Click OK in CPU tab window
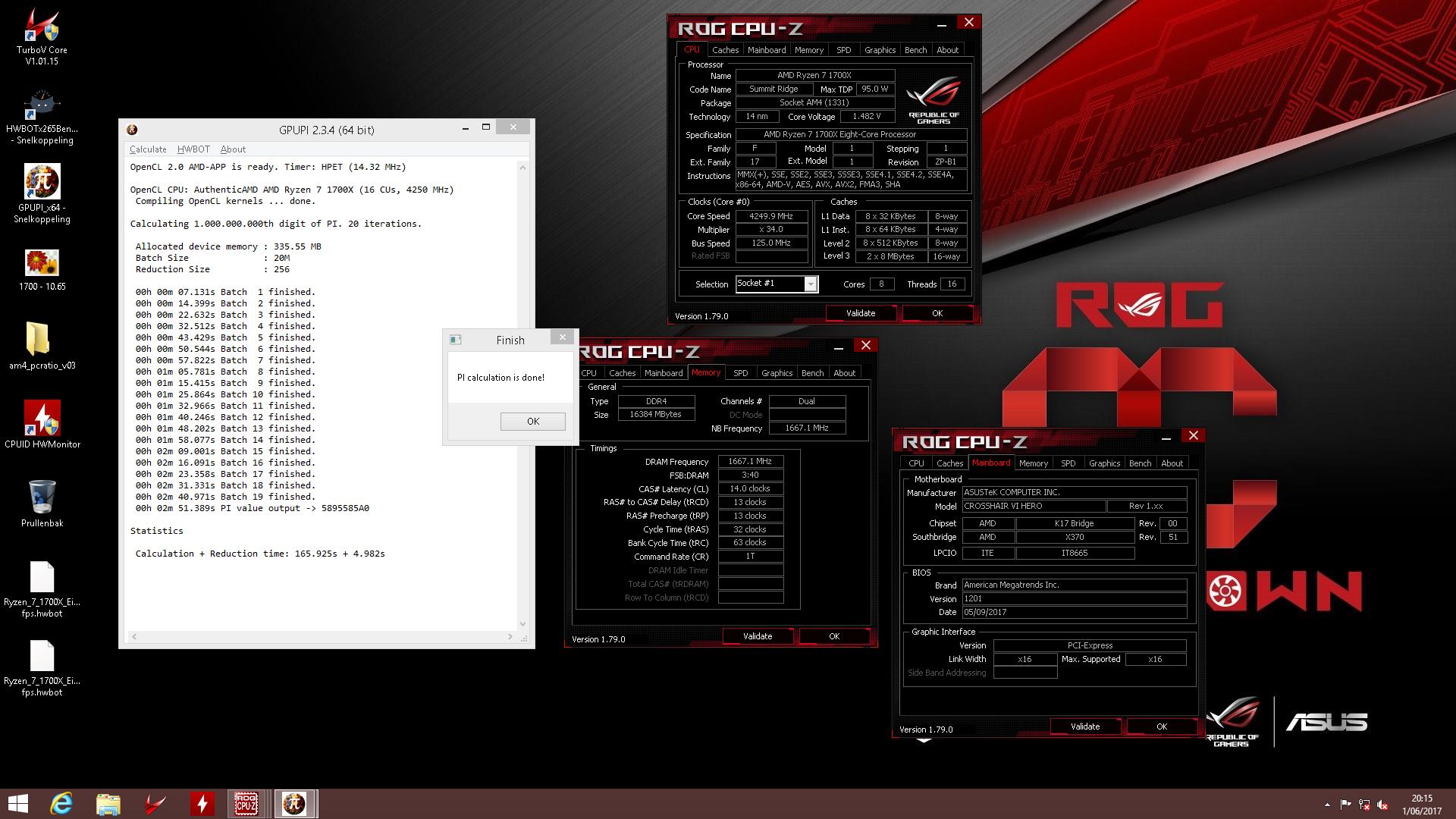This screenshot has height=819, width=1456. coord(937,313)
